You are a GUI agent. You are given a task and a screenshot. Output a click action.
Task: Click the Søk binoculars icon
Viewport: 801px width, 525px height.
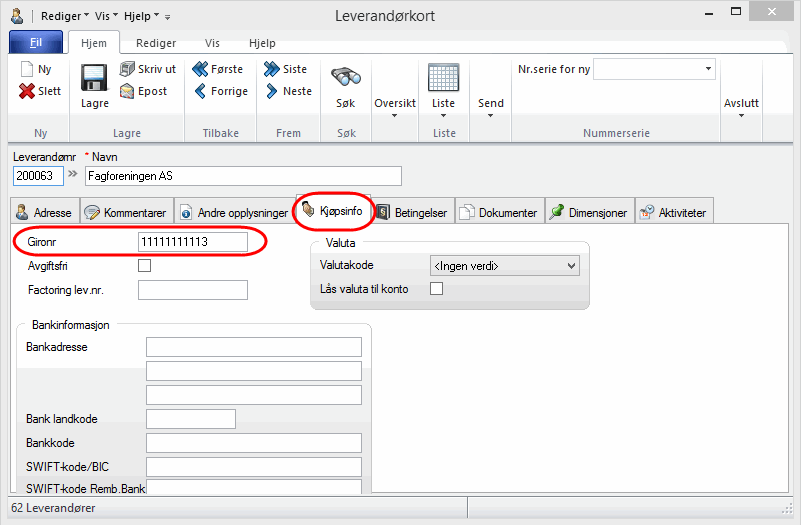pyautogui.click(x=345, y=78)
